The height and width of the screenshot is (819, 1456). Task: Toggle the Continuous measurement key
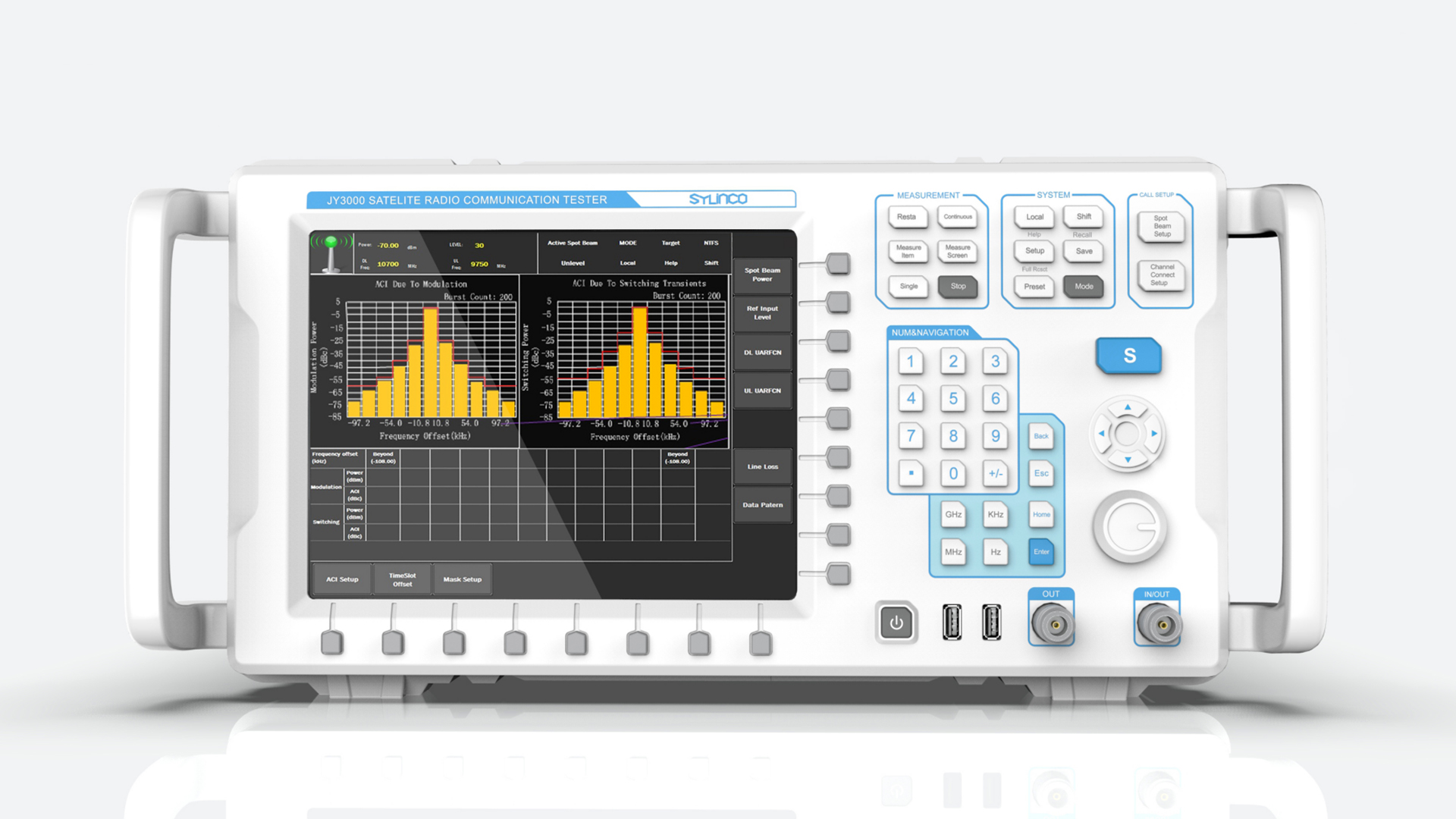957,217
